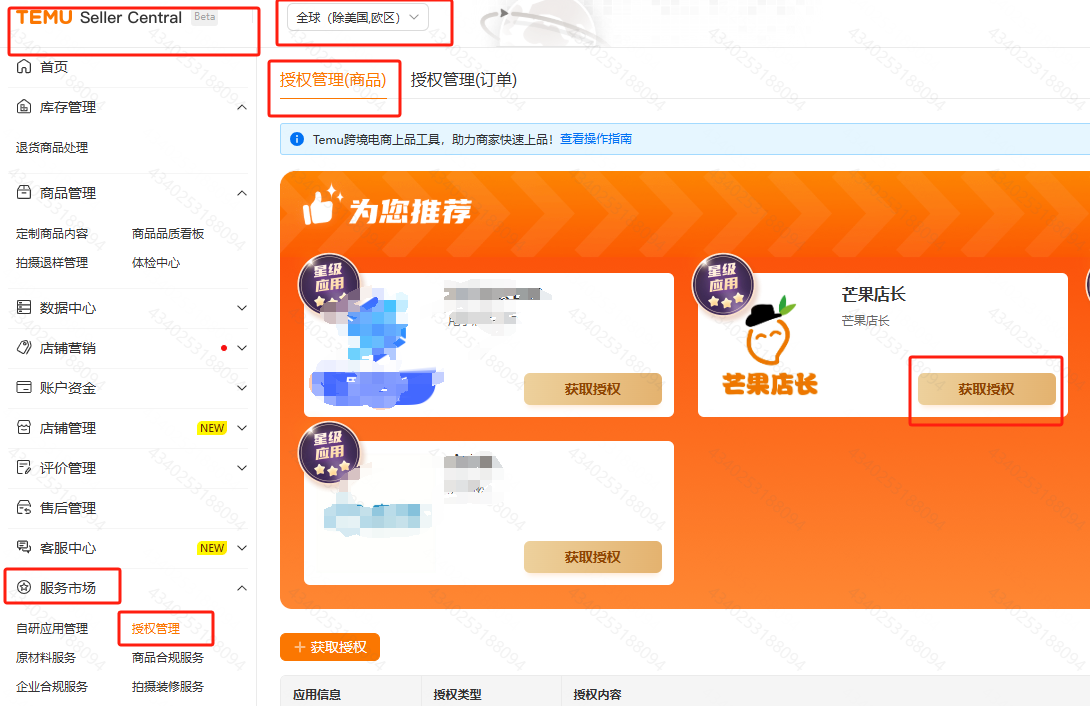Image resolution: width=1090 pixels, height=706 pixels.
Task: Click the 库存管理 warehouse icon
Action: [x=24, y=107]
